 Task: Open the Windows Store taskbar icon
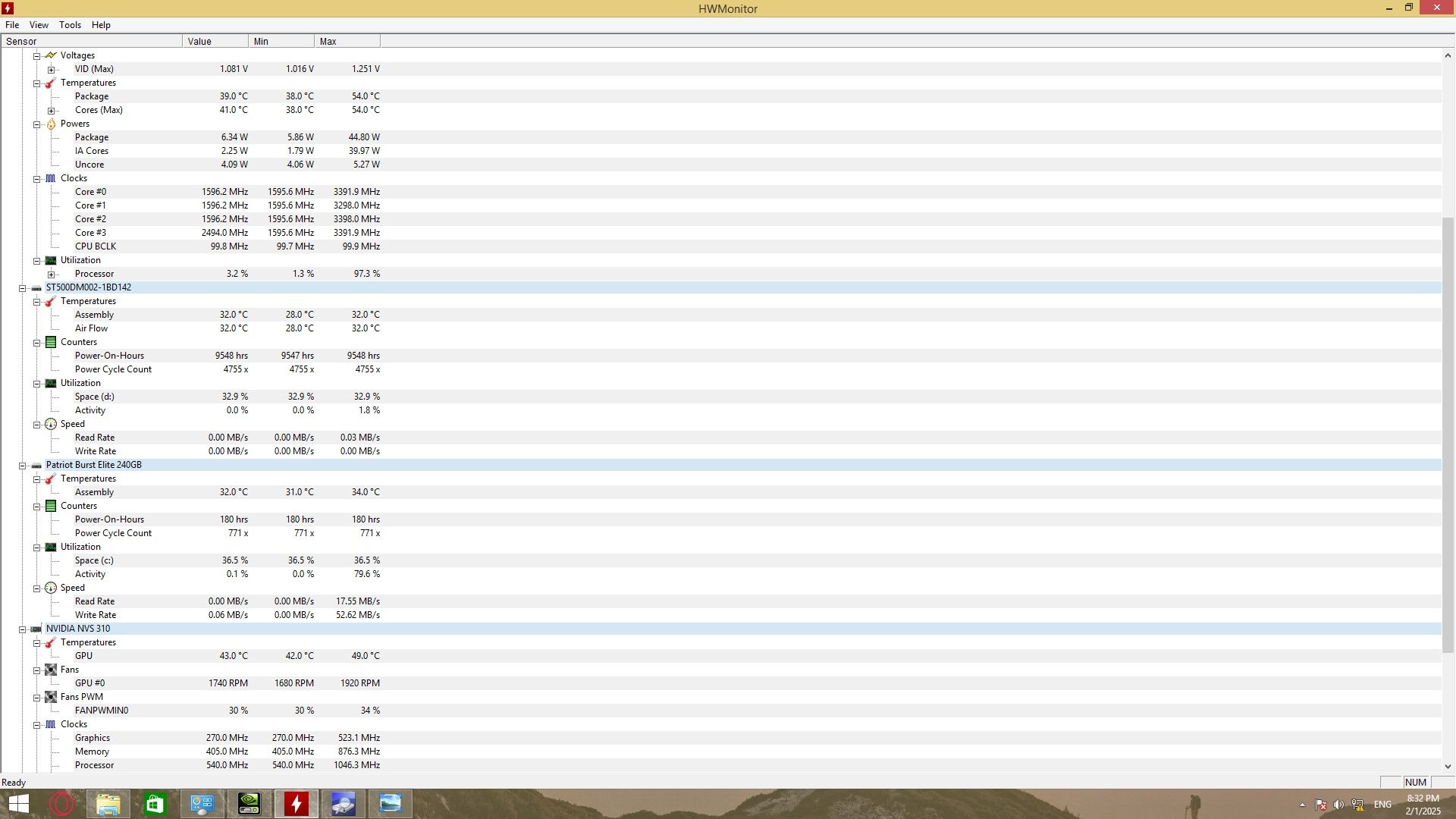coord(155,804)
